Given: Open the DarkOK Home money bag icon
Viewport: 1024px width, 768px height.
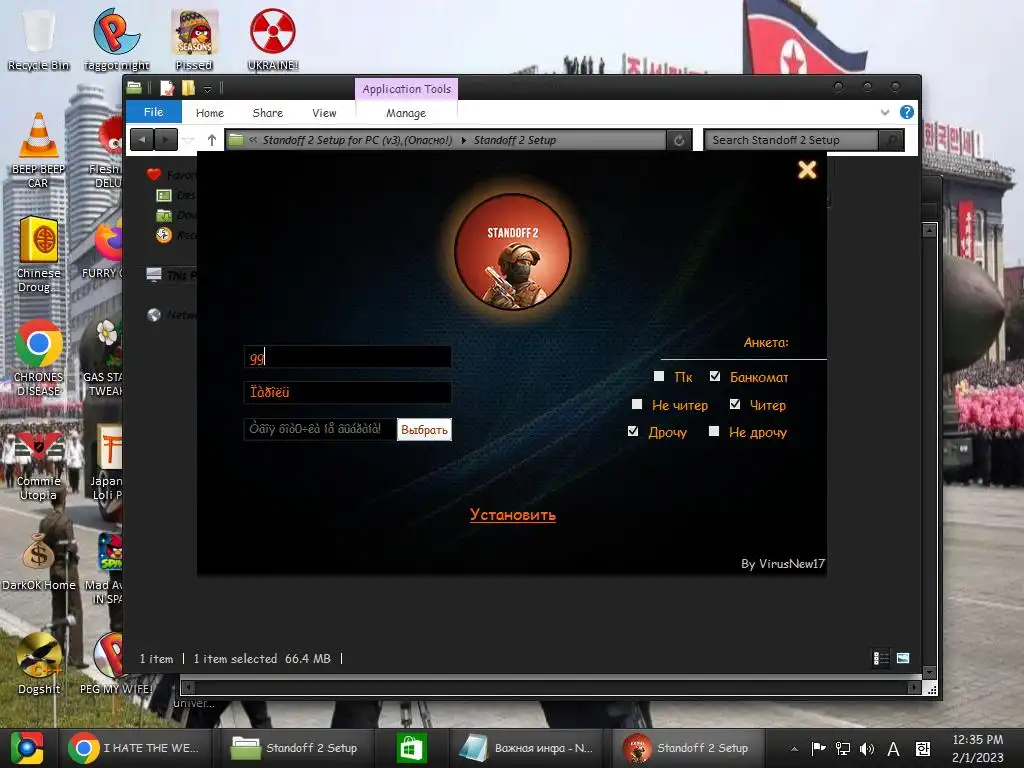Looking at the screenshot, I should click(x=38, y=560).
